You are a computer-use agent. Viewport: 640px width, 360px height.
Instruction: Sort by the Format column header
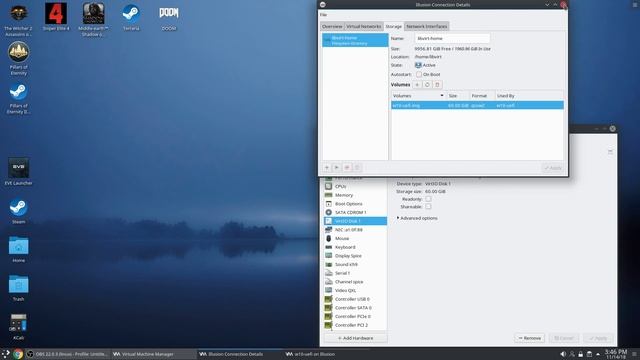482,96
